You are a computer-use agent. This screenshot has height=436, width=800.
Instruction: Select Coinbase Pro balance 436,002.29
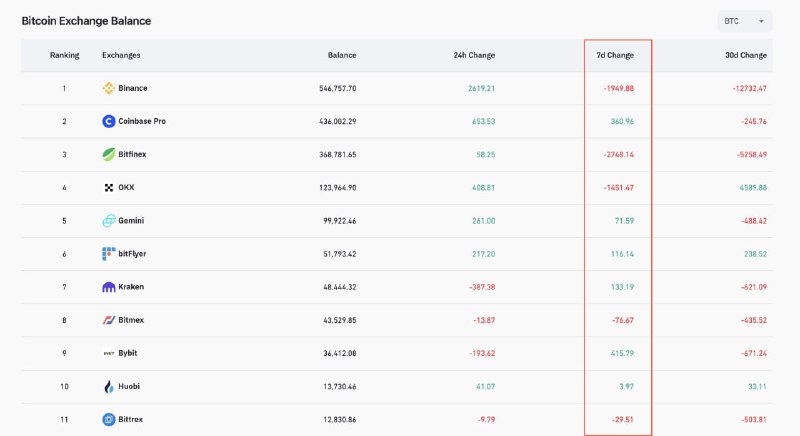(x=338, y=121)
